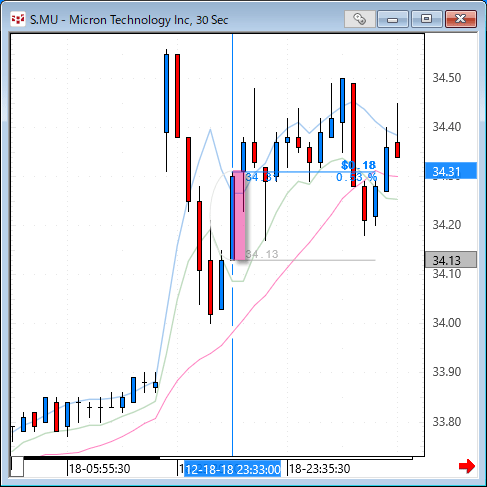This screenshot has height=487, width=487.
Task: Click the chart link chain icon
Action: tap(360, 19)
